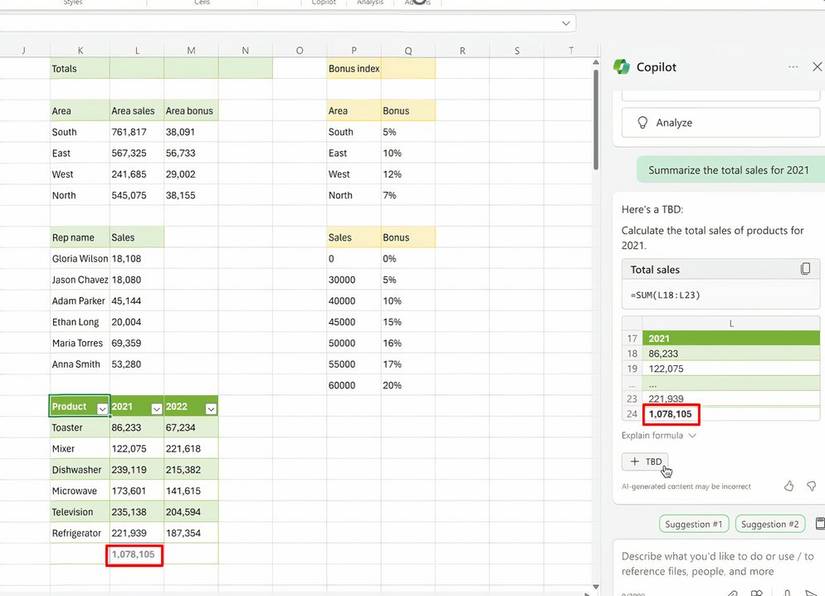Give thumbs down to Copilot response
The image size is (825, 596).
point(811,486)
